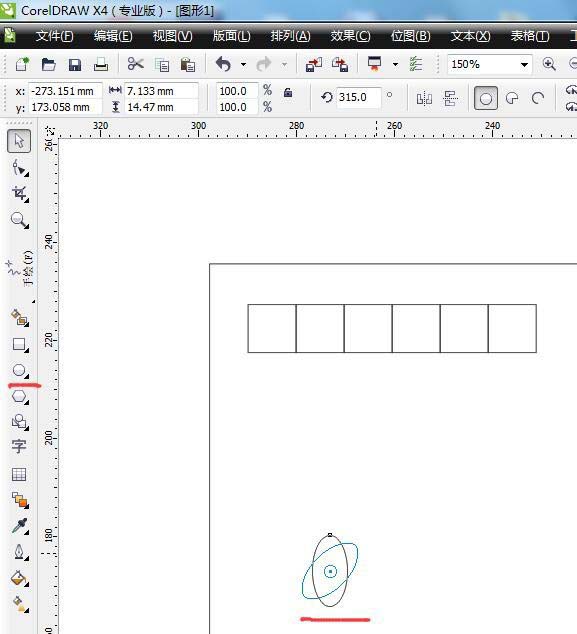Viewport: 577px width, 634px height.
Task: Save the document with floppy icon
Action: [75, 65]
